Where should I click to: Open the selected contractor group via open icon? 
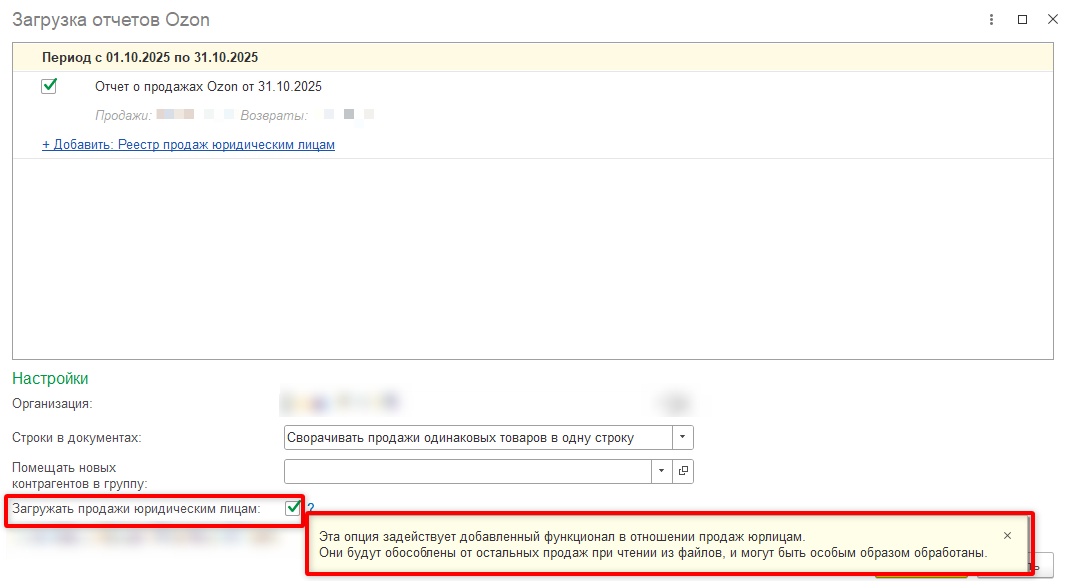[x=683, y=471]
